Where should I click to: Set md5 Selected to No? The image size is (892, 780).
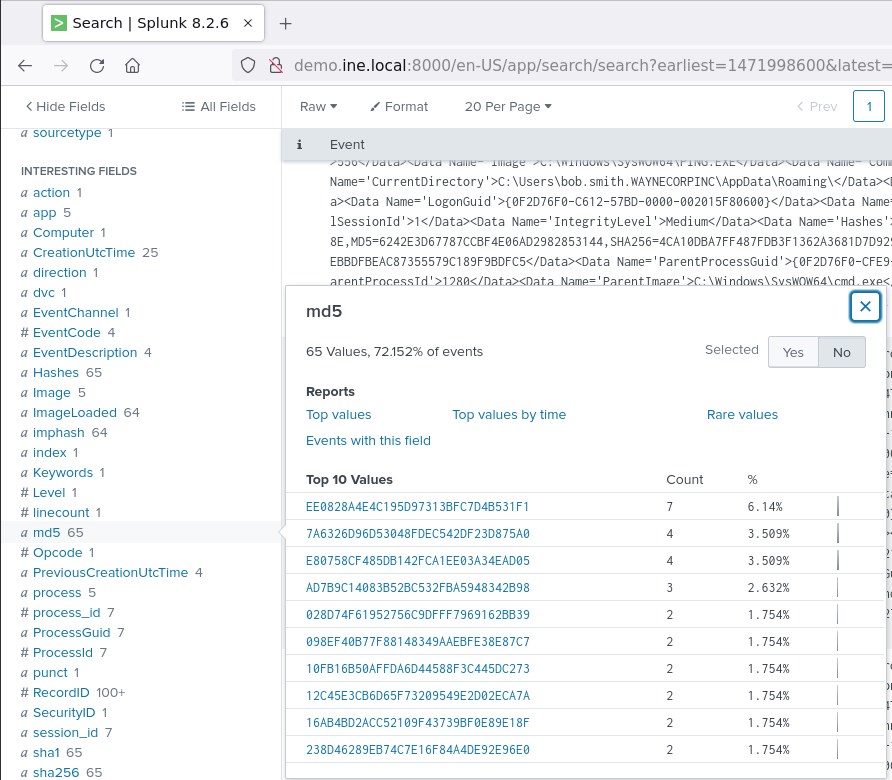point(841,352)
